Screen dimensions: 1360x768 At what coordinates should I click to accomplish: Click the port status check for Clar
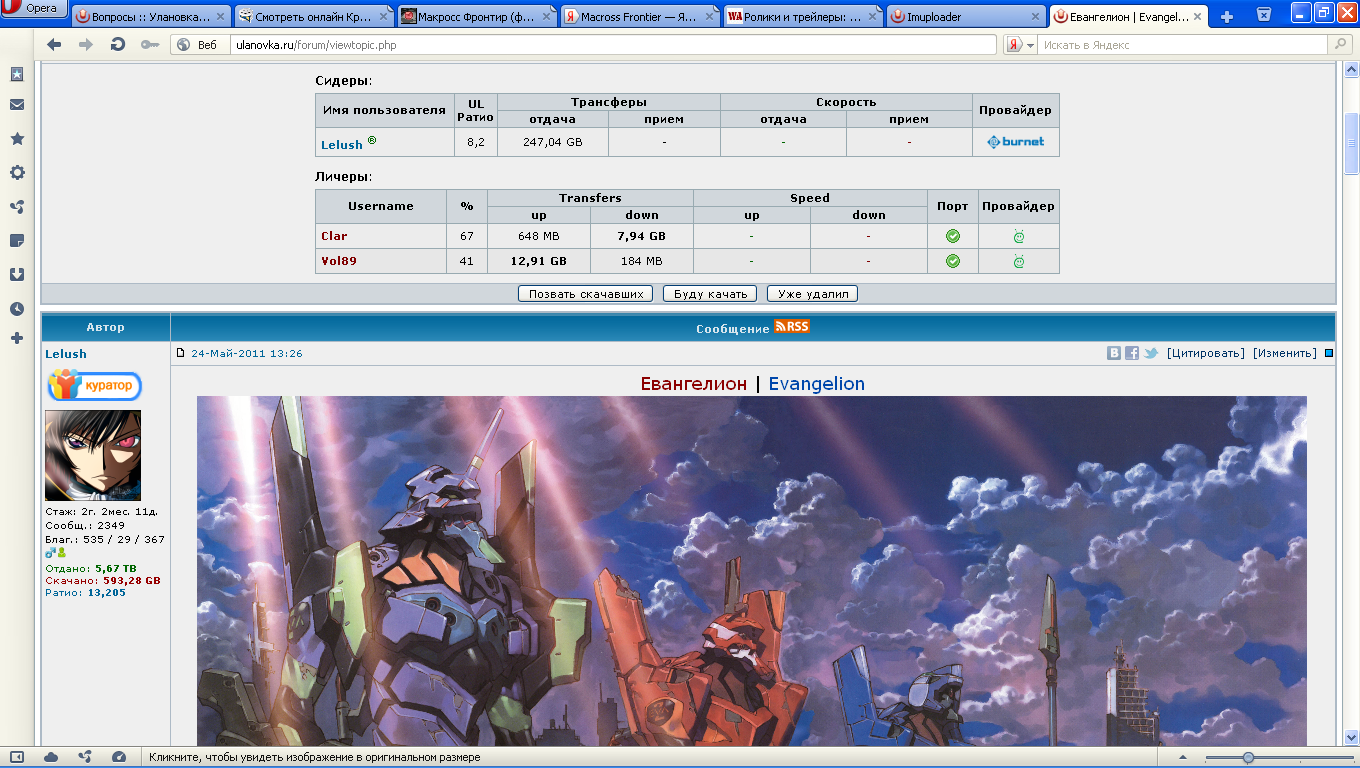pyautogui.click(x=953, y=236)
